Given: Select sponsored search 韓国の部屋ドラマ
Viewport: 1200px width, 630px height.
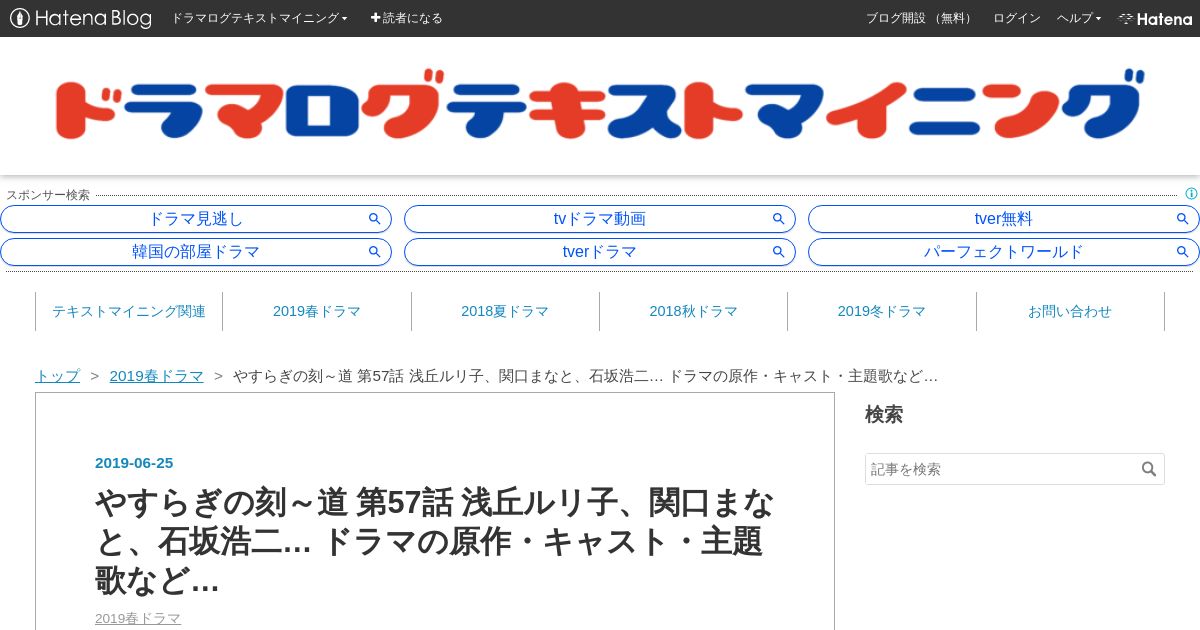Looking at the screenshot, I should [196, 252].
